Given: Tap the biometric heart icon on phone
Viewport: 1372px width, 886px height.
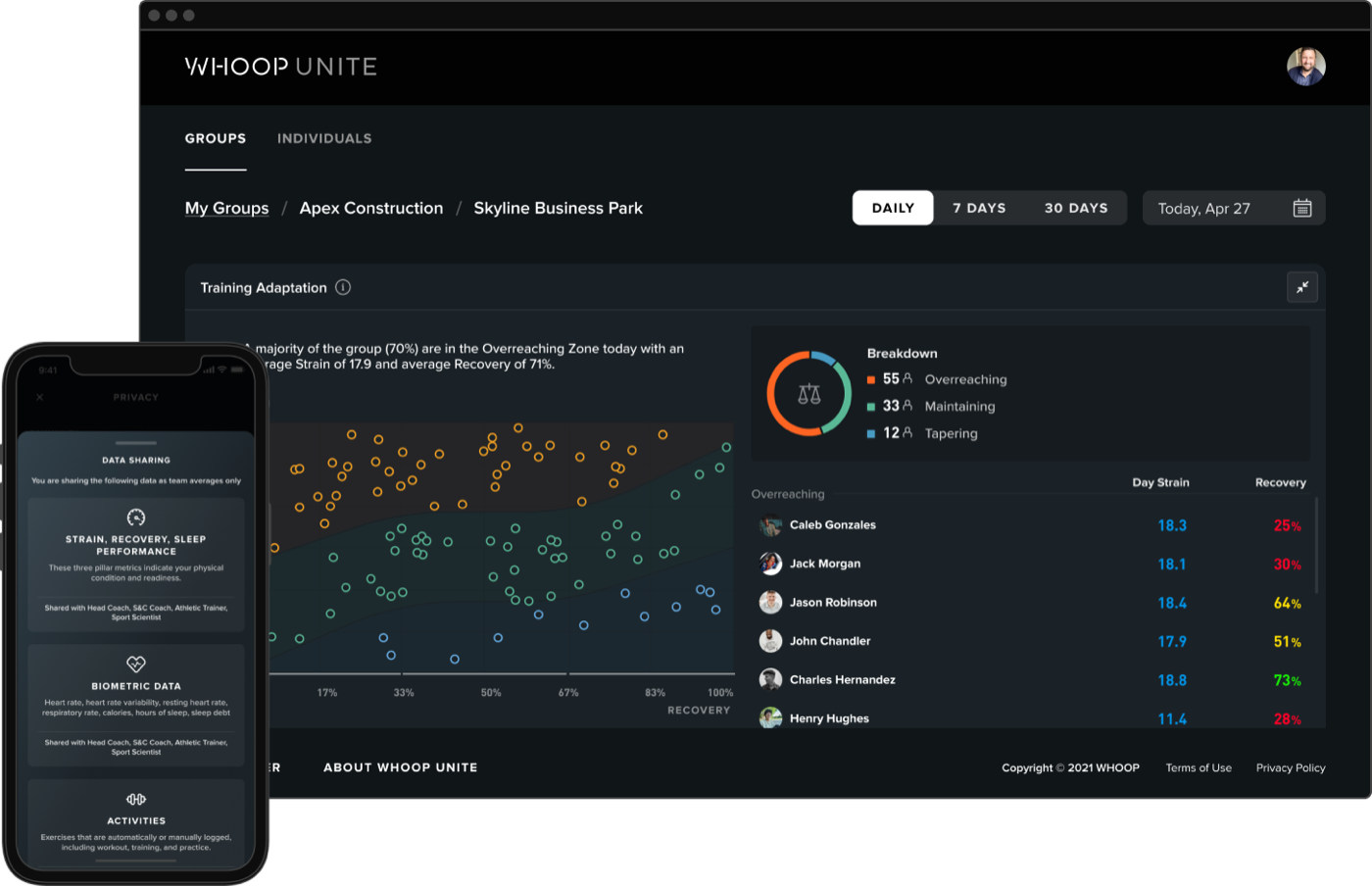Looking at the screenshot, I should [136, 664].
